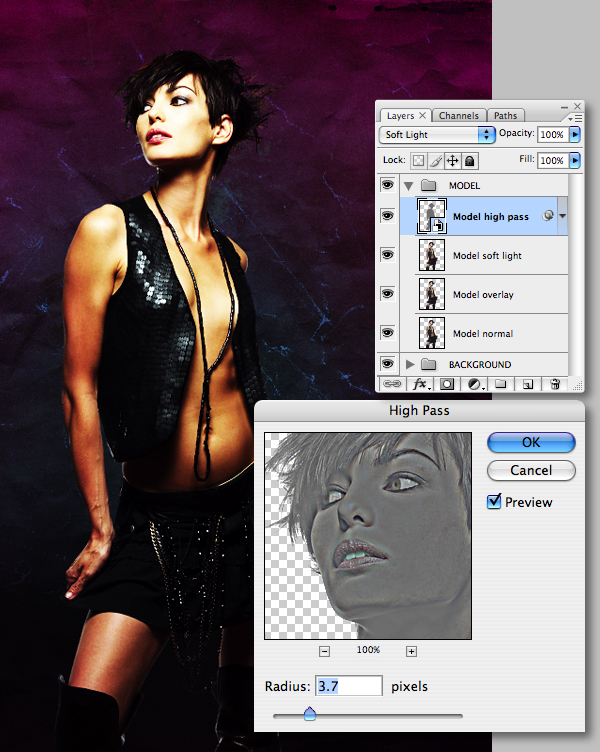This screenshot has width=600, height=752.
Task: Select Model normal layer thumbnail
Action: (432, 333)
